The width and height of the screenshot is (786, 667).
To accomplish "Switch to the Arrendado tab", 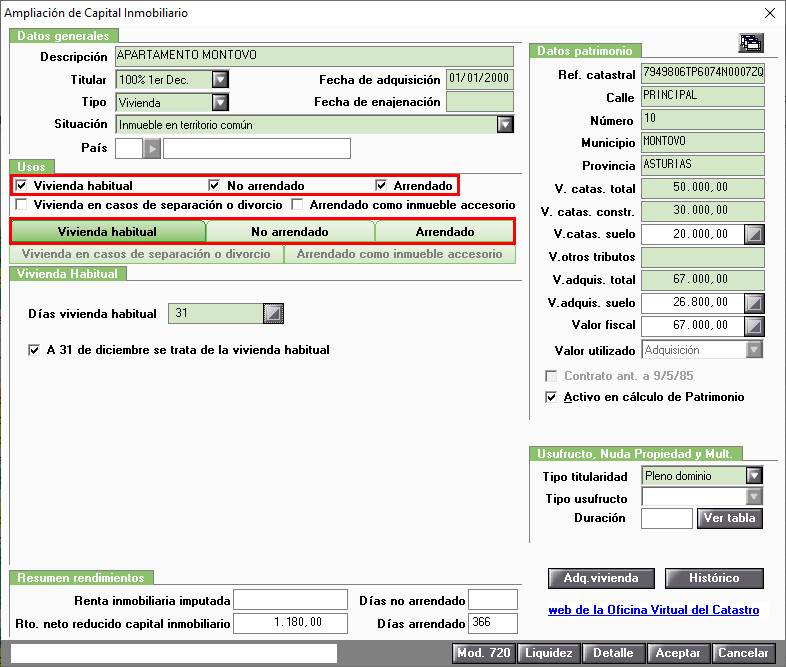I will [x=445, y=232].
